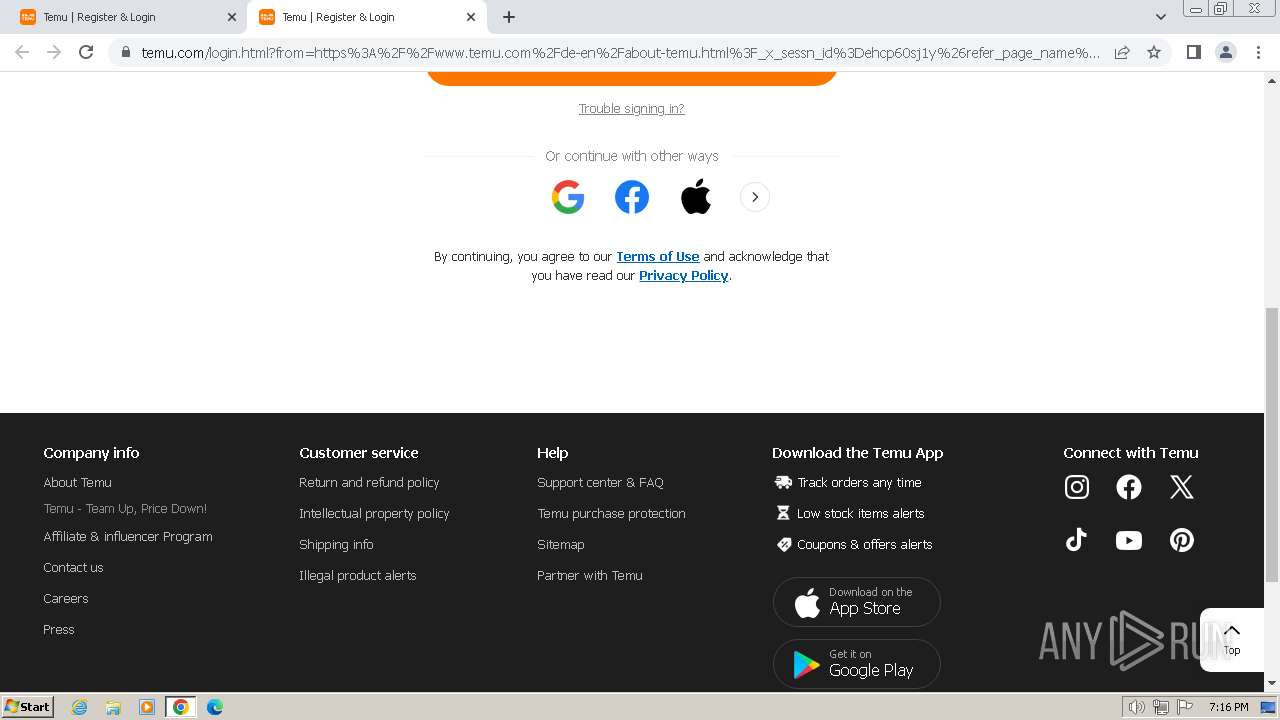This screenshot has height=720, width=1280.
Task: Show the system clock at 7:16 PM
Action: pyautogui.click(x=1228, y=707)
